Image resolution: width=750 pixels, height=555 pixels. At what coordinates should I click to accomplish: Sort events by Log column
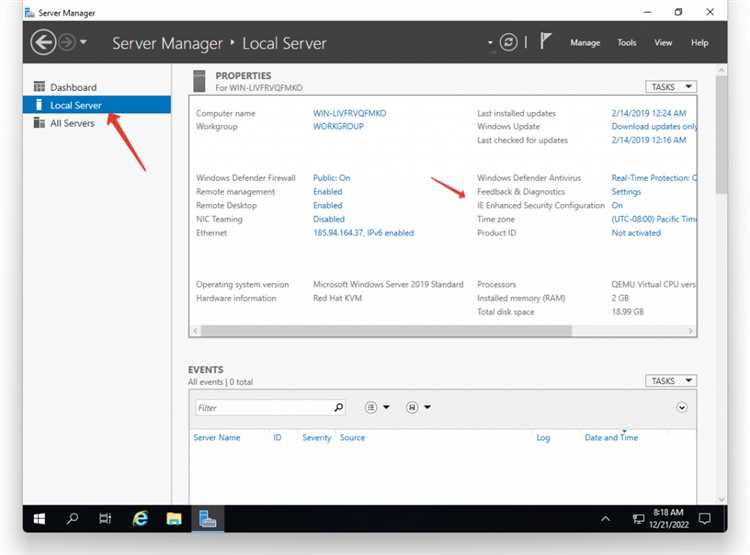543,437
